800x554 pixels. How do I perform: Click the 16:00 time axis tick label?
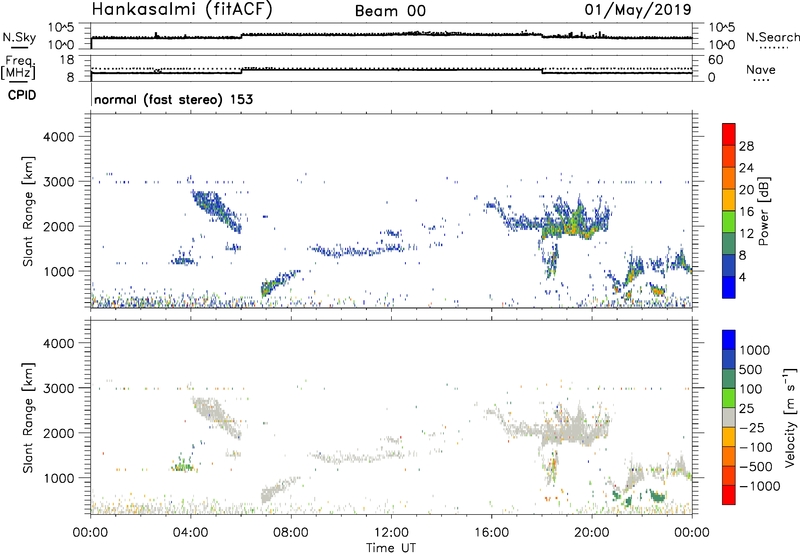491,533
